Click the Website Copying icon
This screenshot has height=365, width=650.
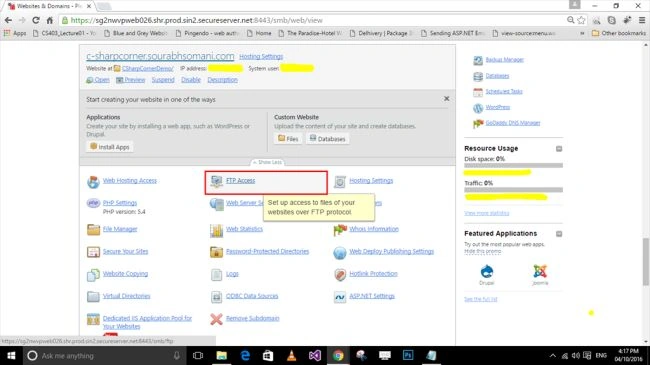point(93,275)
